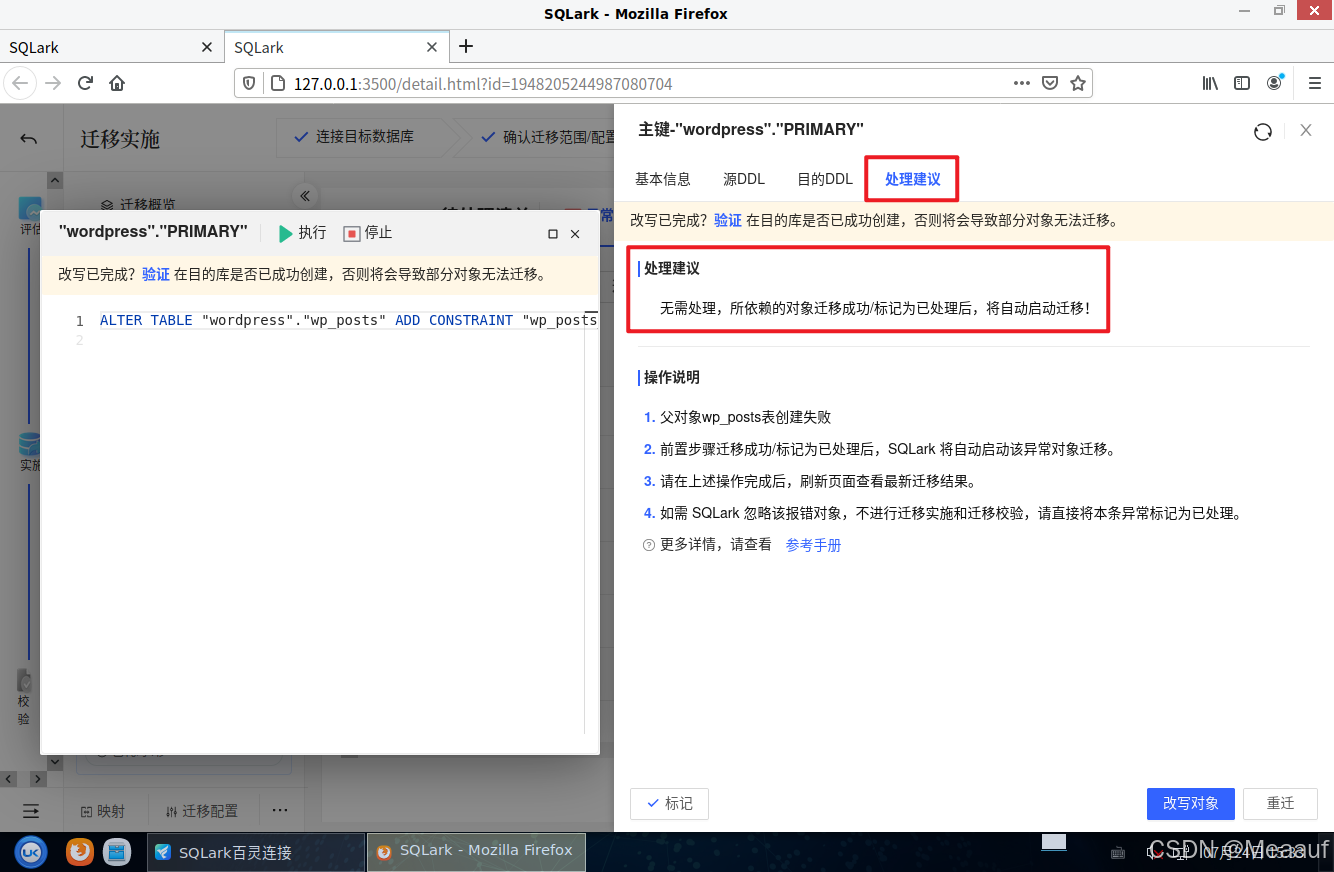Open page actions three-dot menu in URL bar
1334x872 pixels.
click(1022, 83)
